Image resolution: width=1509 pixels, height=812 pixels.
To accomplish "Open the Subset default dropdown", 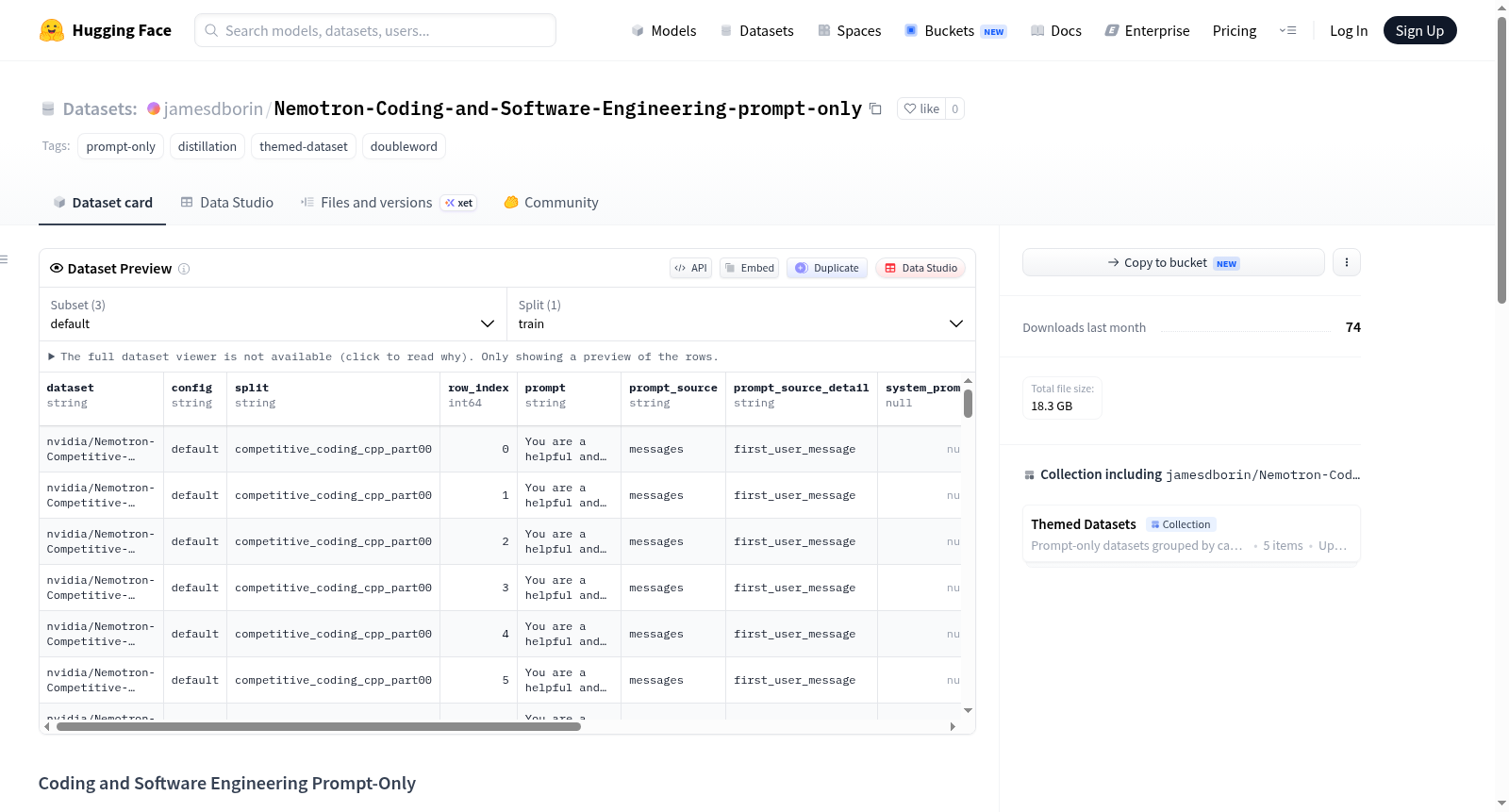I will point(273,314).
